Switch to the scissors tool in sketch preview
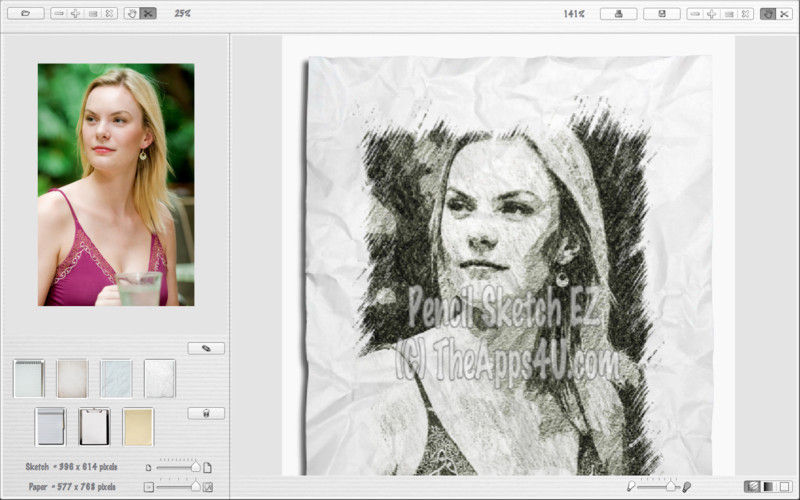Viewport: 800px width, 500px height. click(783, 14)
